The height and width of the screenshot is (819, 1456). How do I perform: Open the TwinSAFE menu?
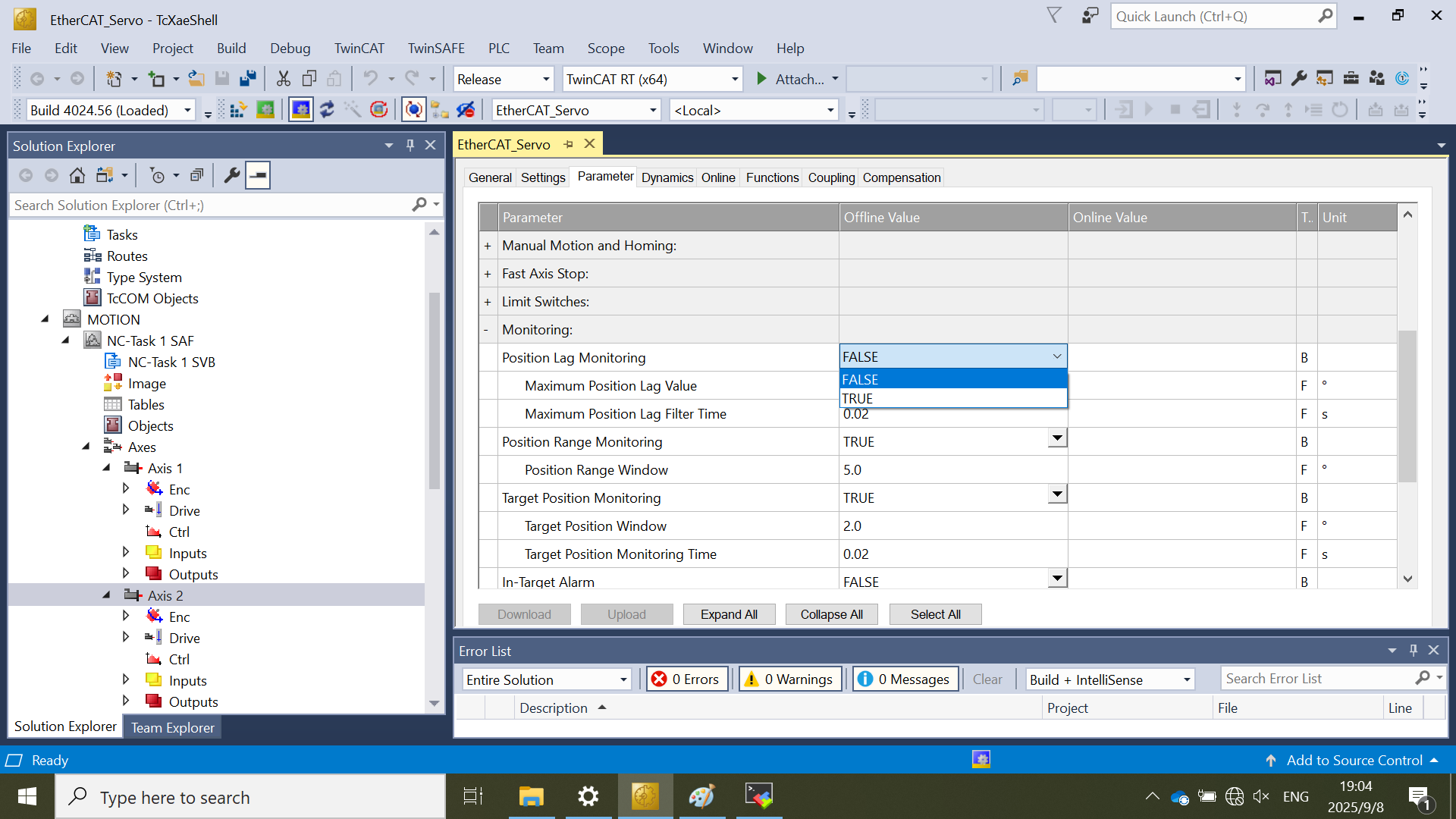pyautogui.click(x=436, y=49)
